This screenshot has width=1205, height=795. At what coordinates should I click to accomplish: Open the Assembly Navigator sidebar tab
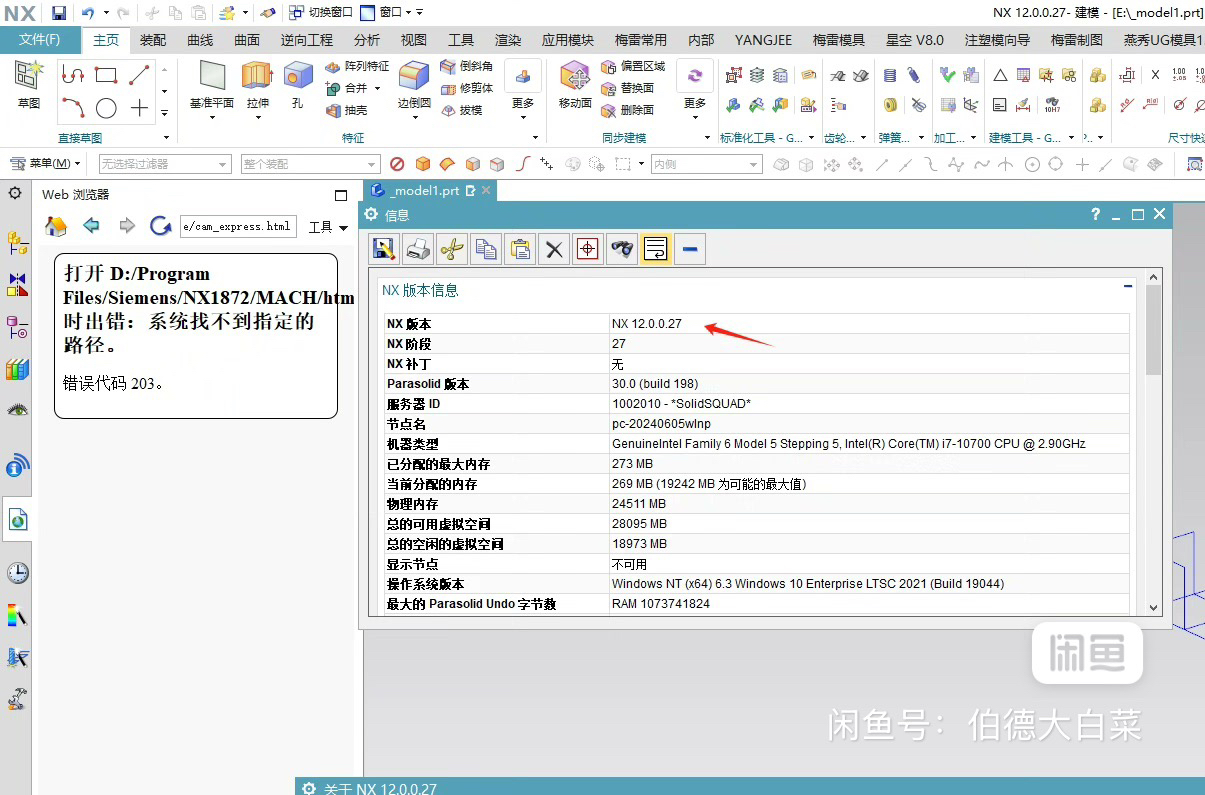click(17, 242)
